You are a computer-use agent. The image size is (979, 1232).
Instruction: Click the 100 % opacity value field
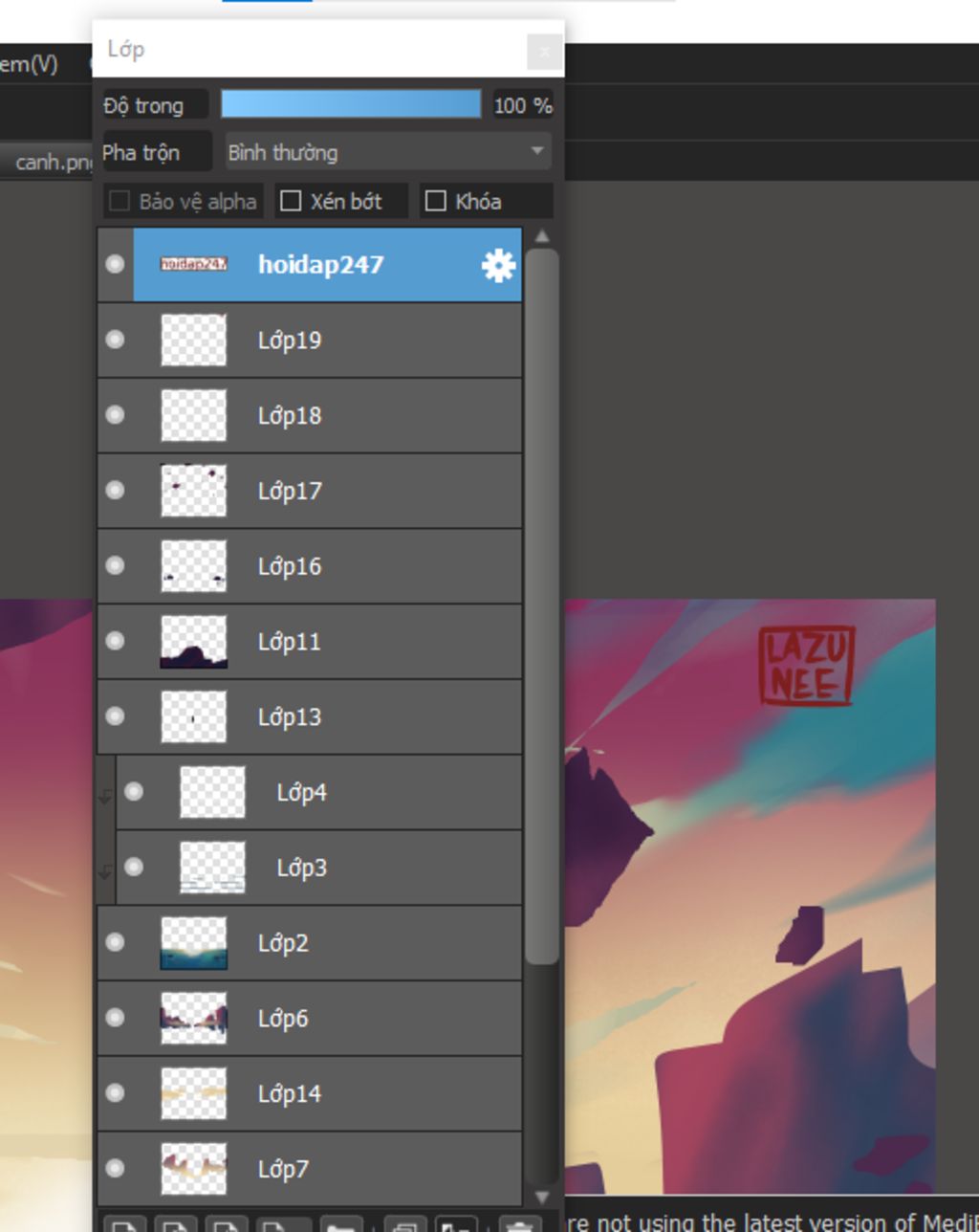click(522, 105)
